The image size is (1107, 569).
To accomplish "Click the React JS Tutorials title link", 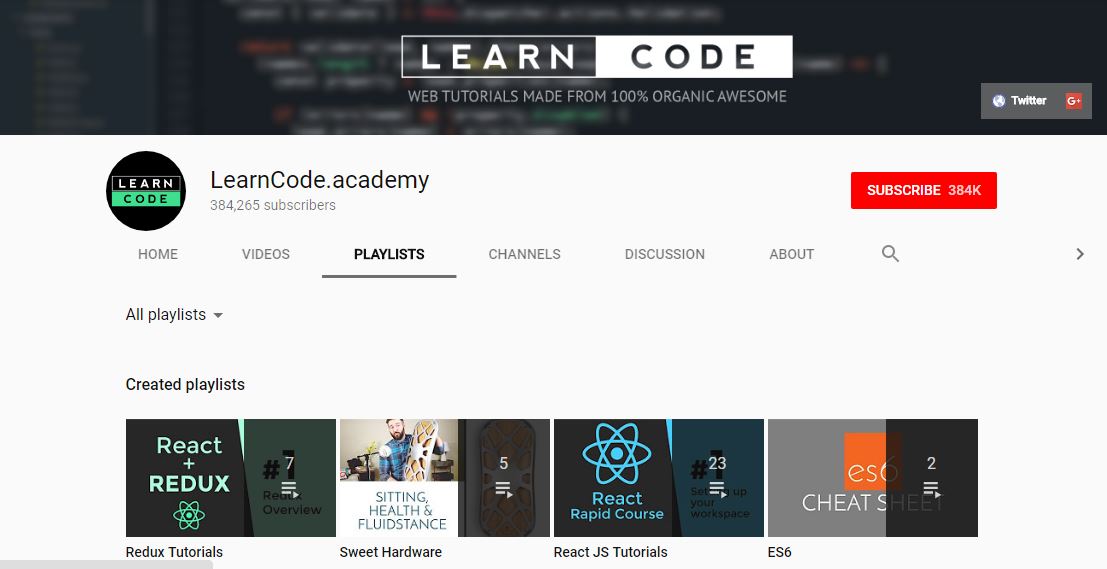I will click(611, 552).
